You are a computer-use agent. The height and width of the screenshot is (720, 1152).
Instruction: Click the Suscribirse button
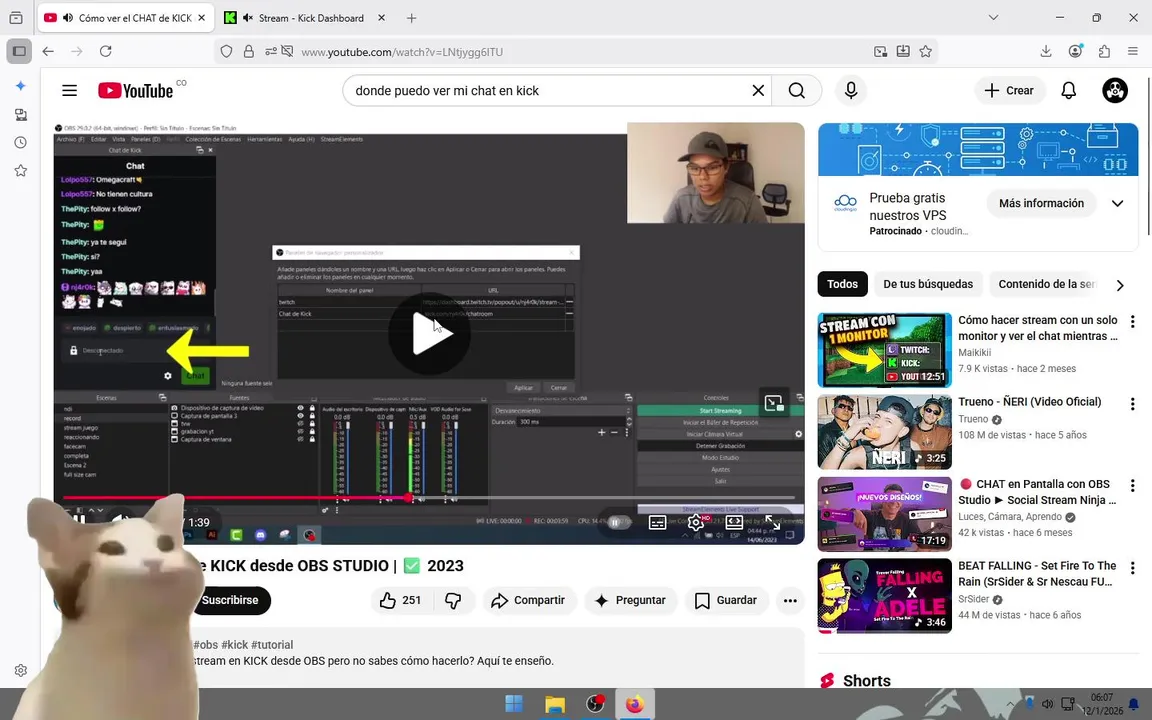tap(230, 600)
